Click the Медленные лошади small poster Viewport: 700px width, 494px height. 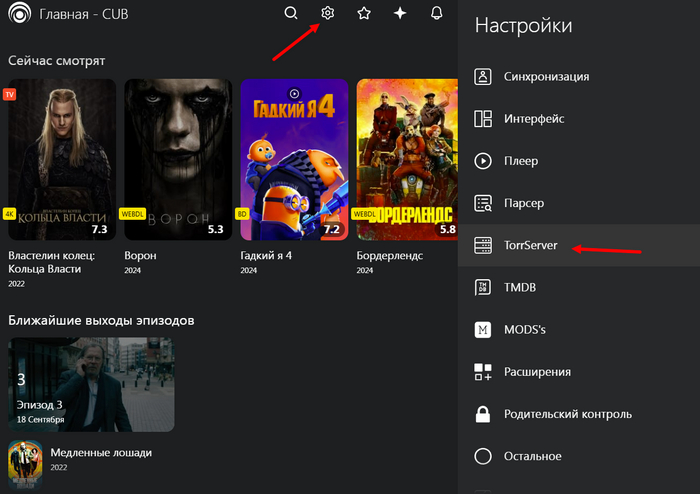pos(25,465)
